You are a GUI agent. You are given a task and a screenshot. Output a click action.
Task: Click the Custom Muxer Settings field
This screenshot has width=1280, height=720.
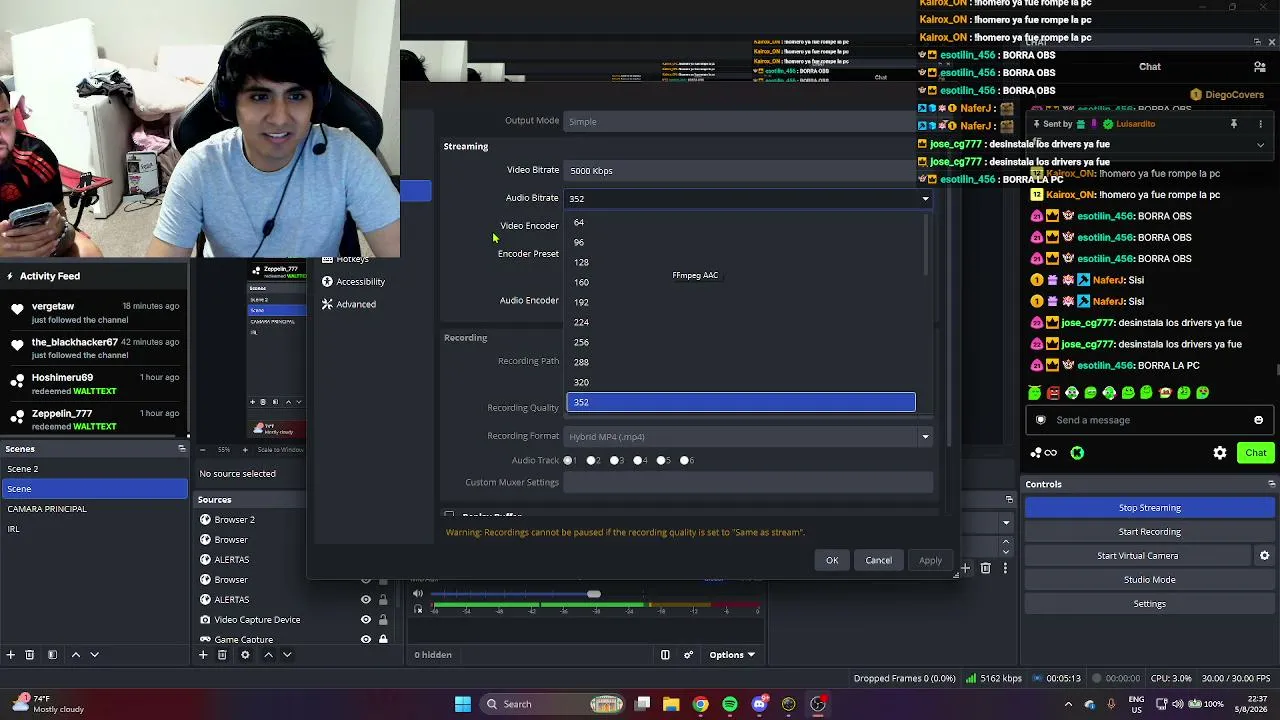point(748,483)
